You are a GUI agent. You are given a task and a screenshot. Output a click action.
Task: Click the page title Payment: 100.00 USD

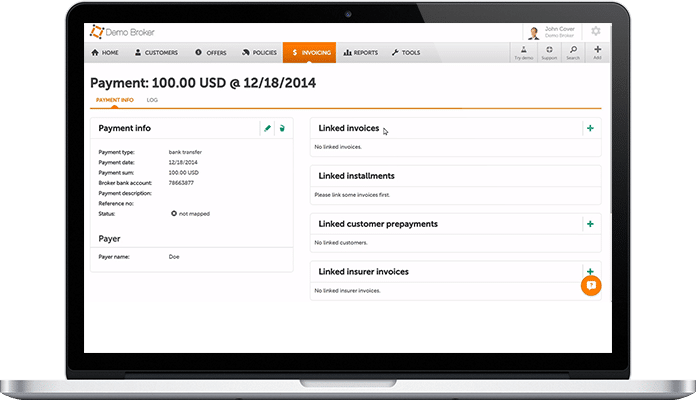point(203,83)
